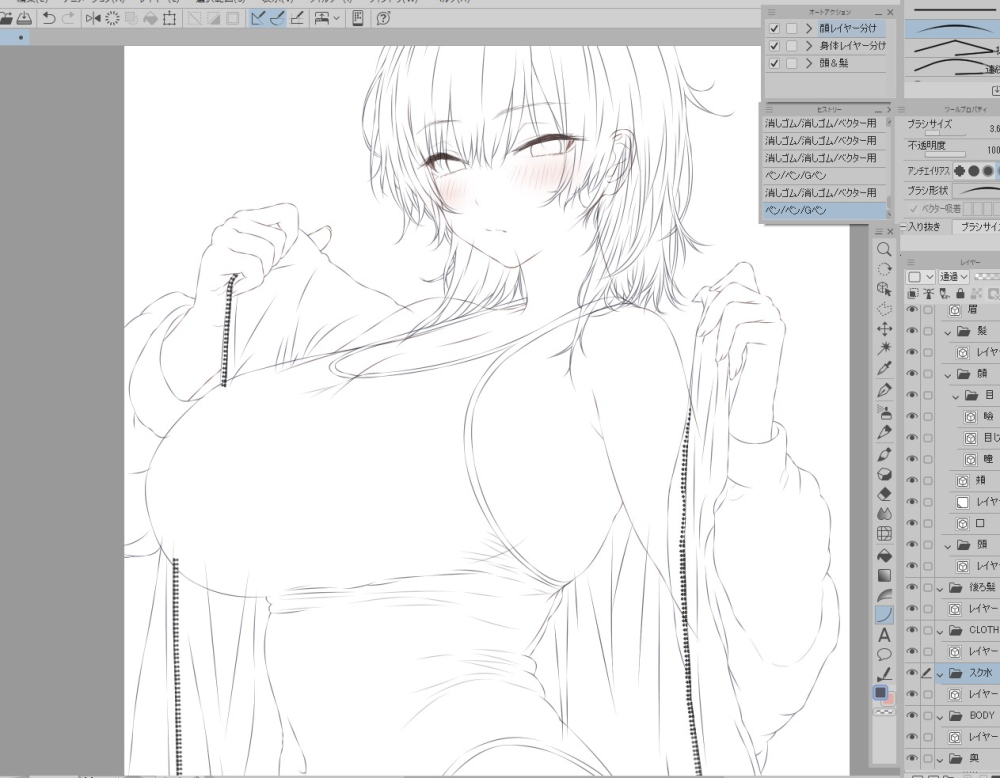Switch to the ヒストリー panel tab
This screenshot has width=1000, height=778.
click(x=830, y=109)
